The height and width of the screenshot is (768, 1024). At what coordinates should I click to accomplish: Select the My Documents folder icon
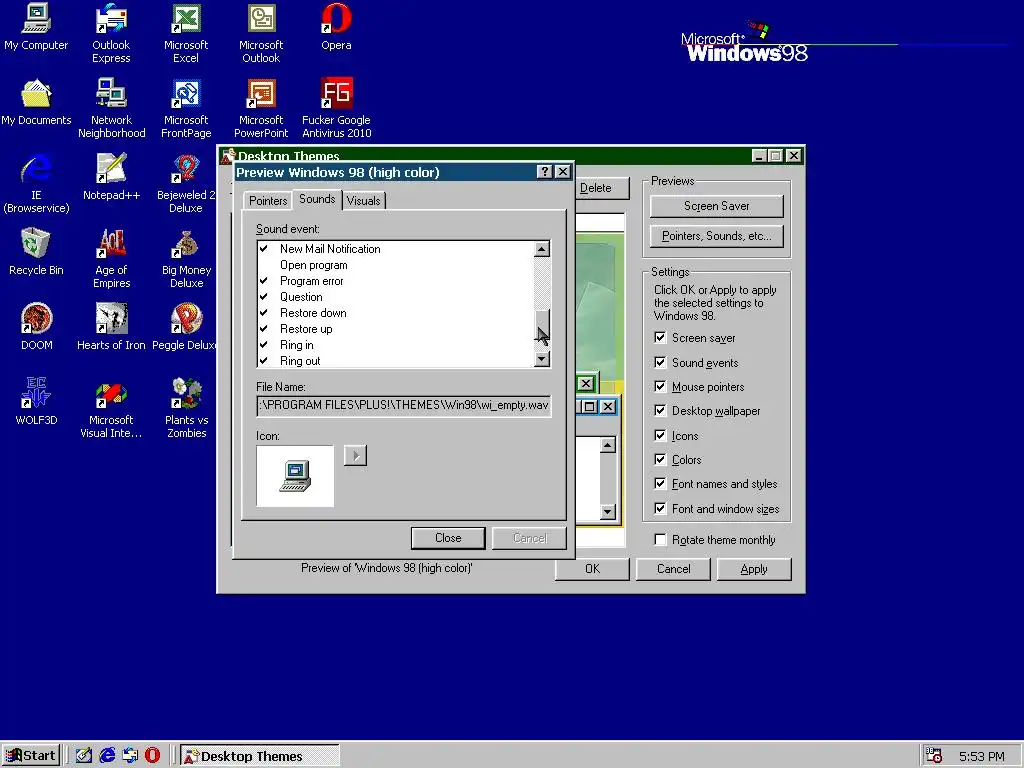click(36, 103)
